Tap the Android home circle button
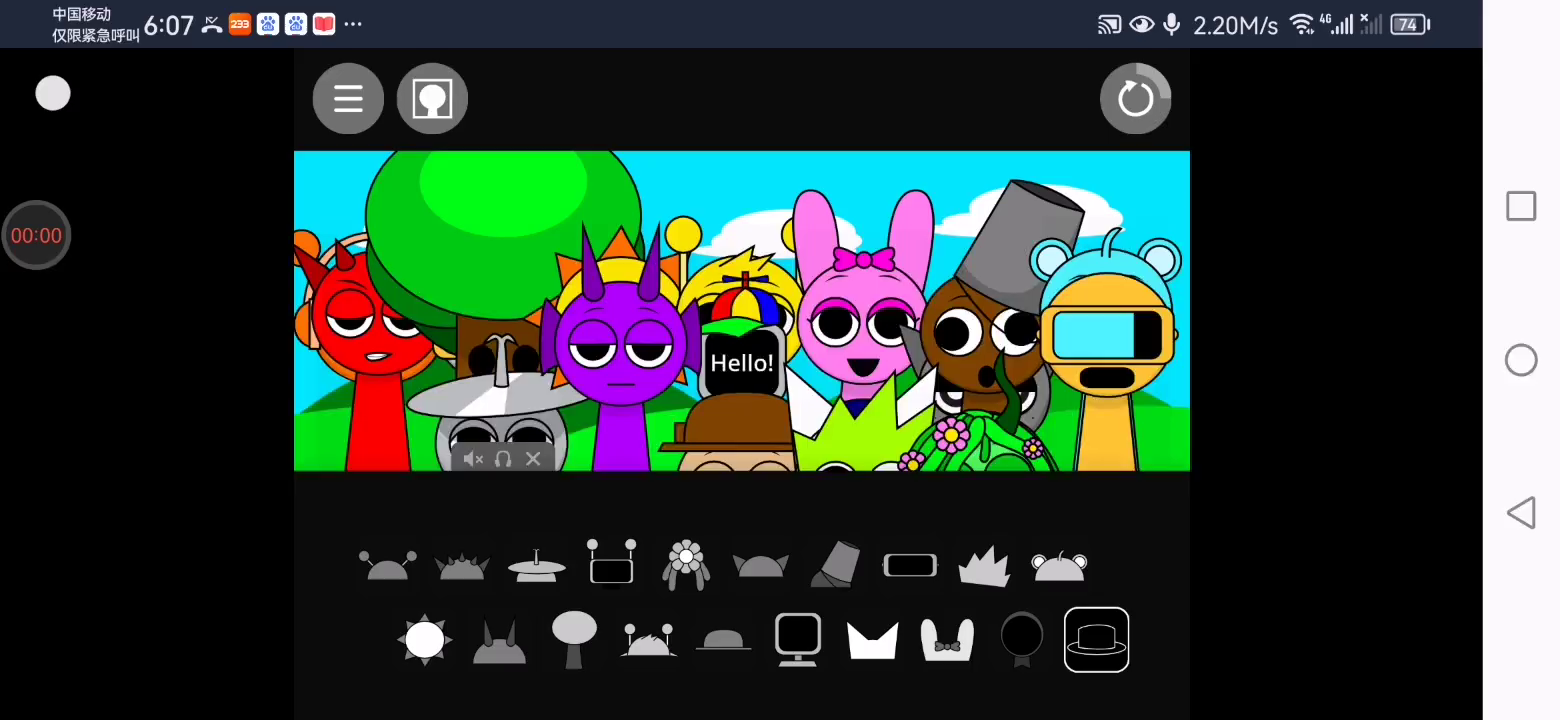 pos(1521,360)
